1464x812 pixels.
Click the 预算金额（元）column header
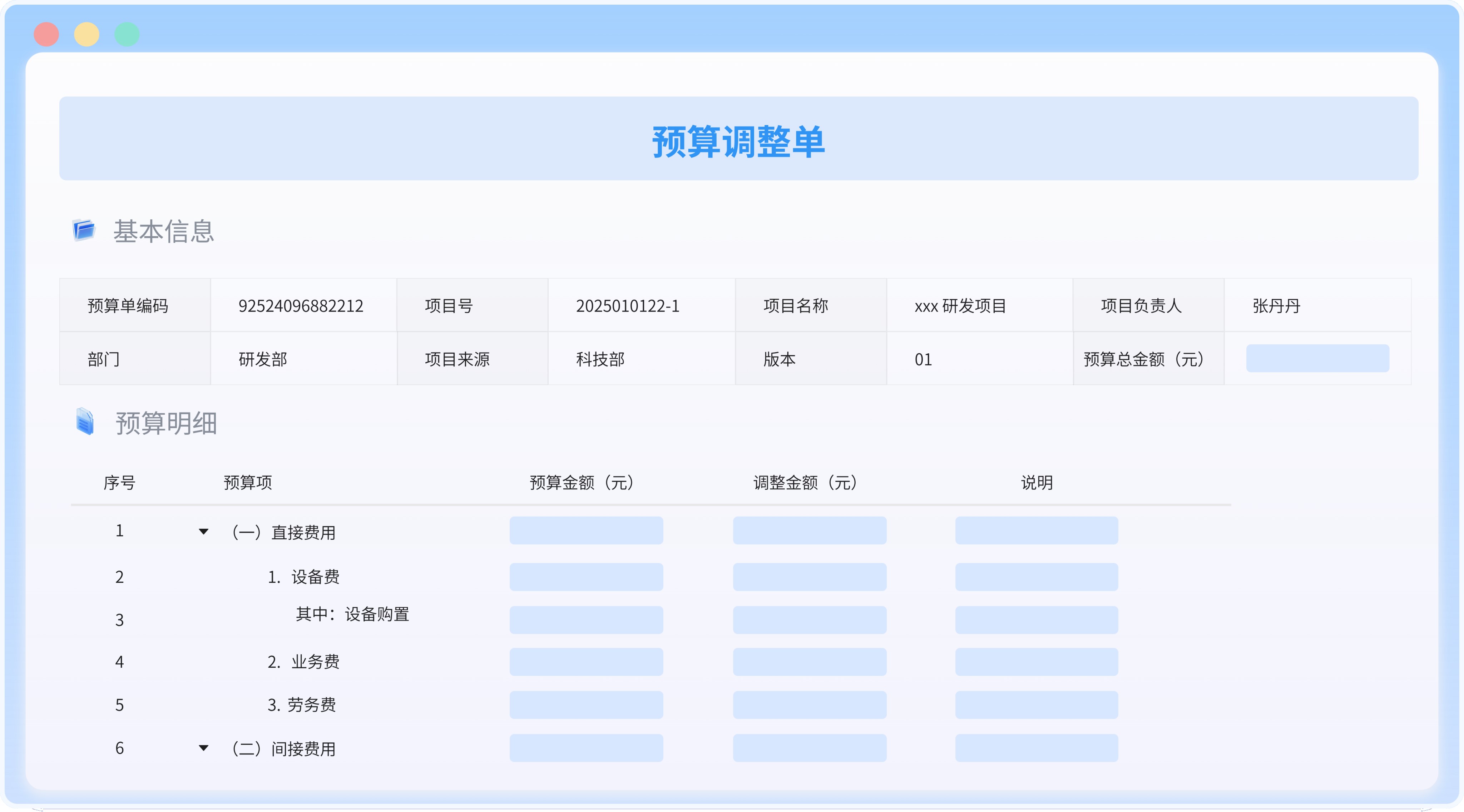583,483
